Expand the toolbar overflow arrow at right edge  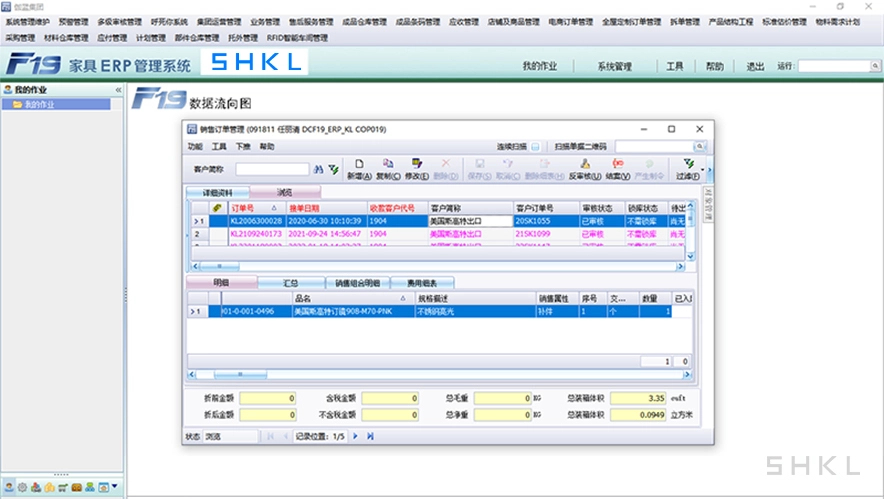(710, 170)
